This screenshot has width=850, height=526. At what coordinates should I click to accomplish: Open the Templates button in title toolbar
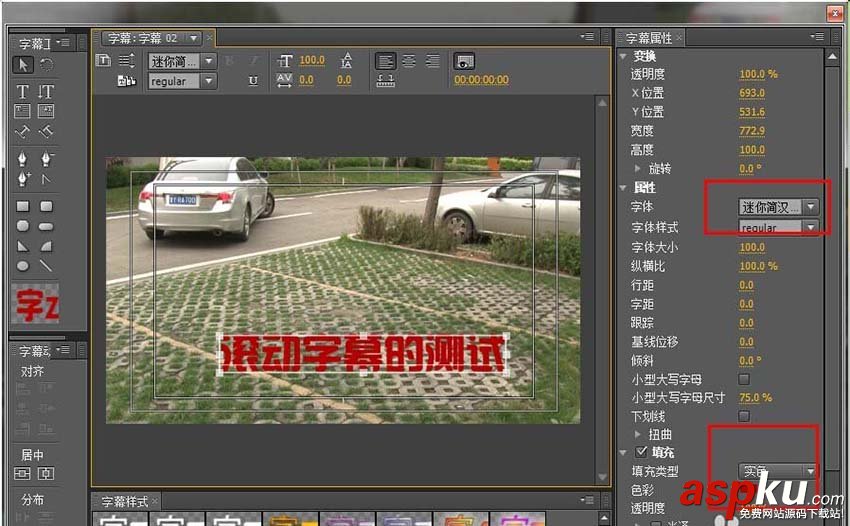coord(126,81)
